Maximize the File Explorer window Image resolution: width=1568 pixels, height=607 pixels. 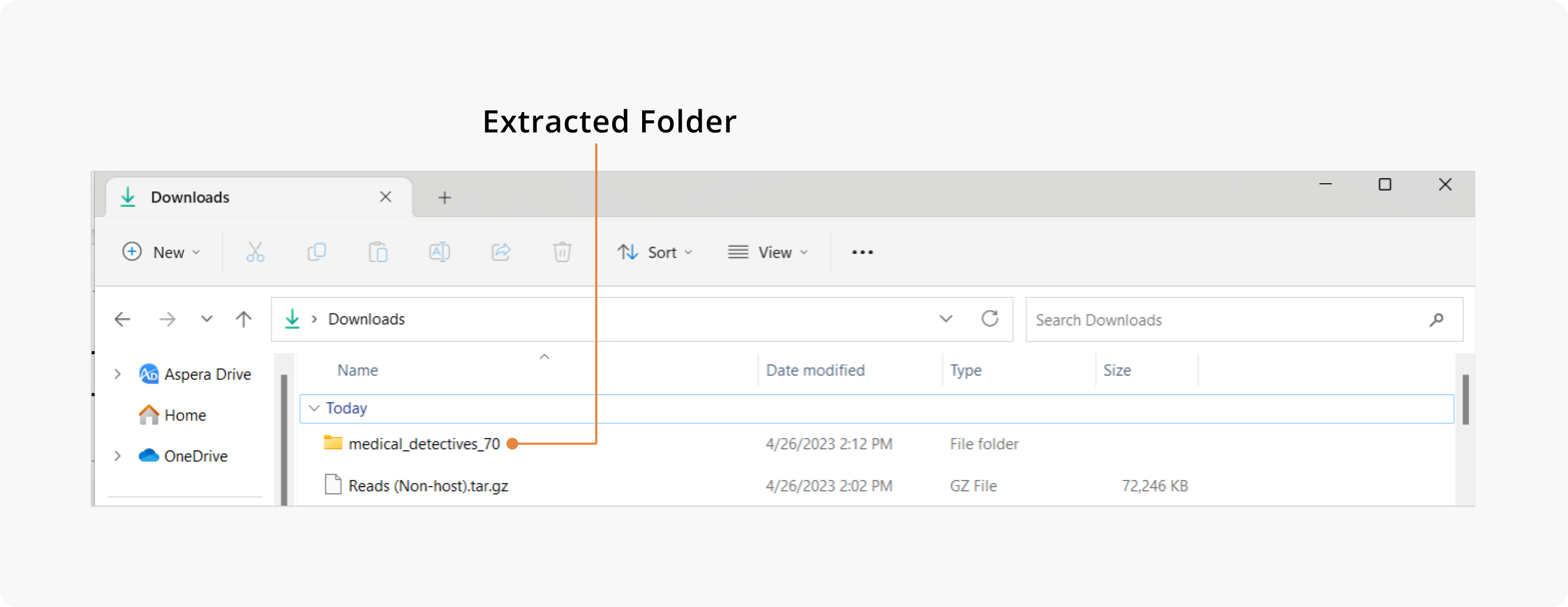click(1384, 184)
